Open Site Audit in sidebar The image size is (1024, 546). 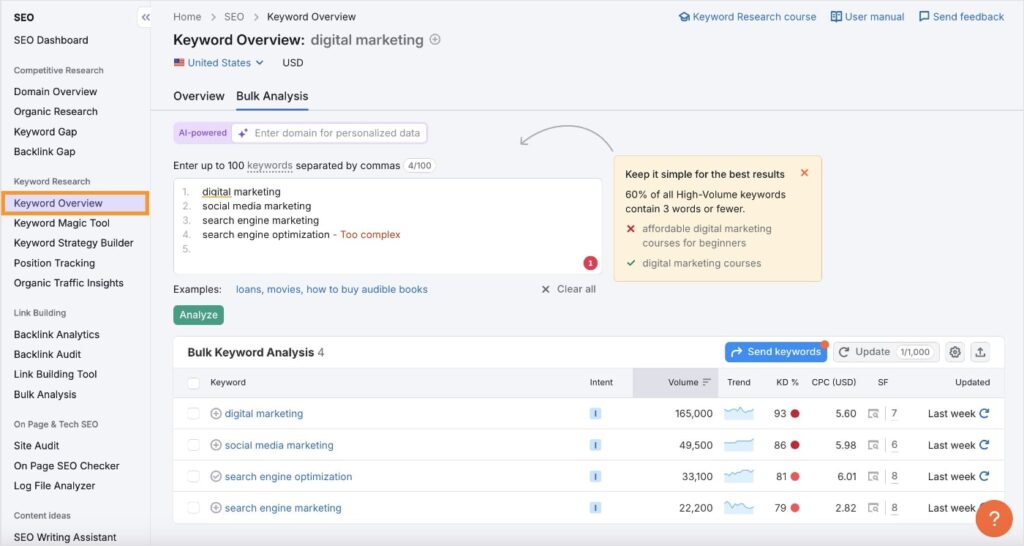click(x=37, y=445)
